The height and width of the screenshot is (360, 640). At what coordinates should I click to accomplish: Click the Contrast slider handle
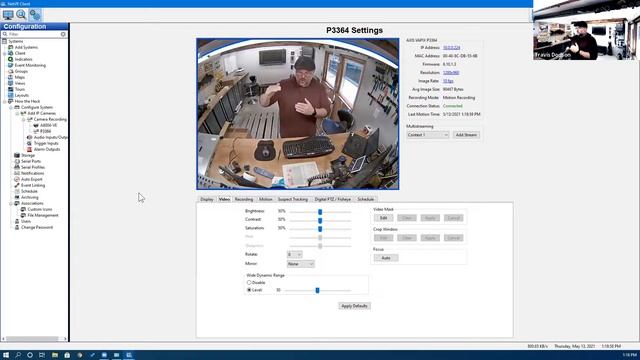tap(320, 220)
